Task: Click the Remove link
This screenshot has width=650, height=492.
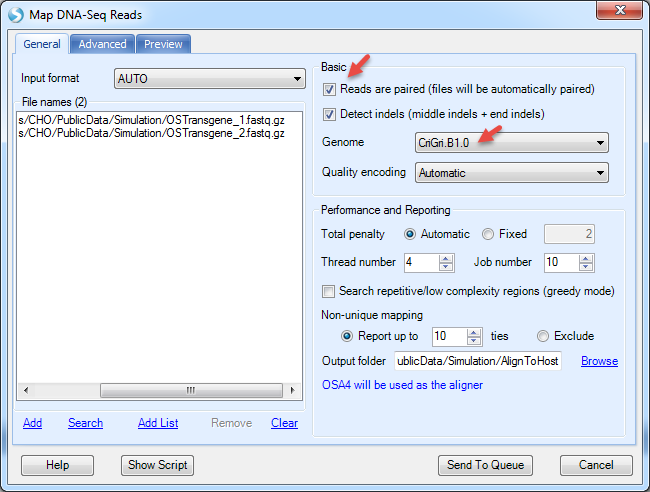Action: click(231, 423)
